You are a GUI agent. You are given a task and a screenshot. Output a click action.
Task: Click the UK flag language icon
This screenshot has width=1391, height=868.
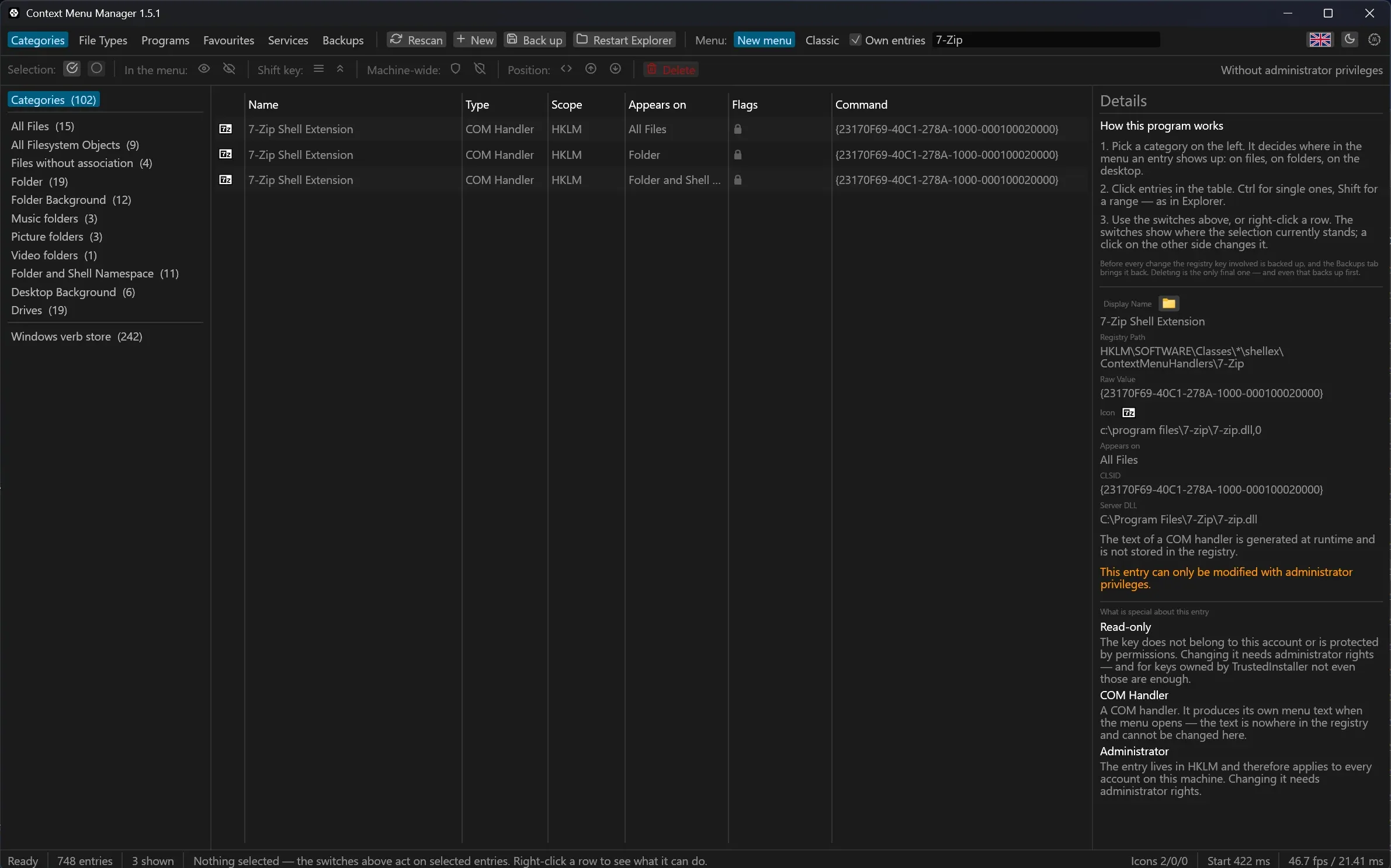pyautogui.click(x=1320, y=40)
